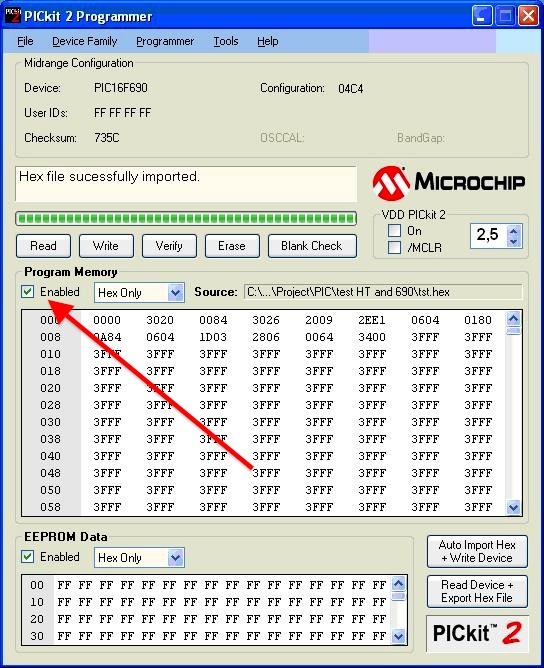Image resolution: width=544 pixels, height=668 pixels.
Task: Open the Help menu
Action: pos(268,41)
